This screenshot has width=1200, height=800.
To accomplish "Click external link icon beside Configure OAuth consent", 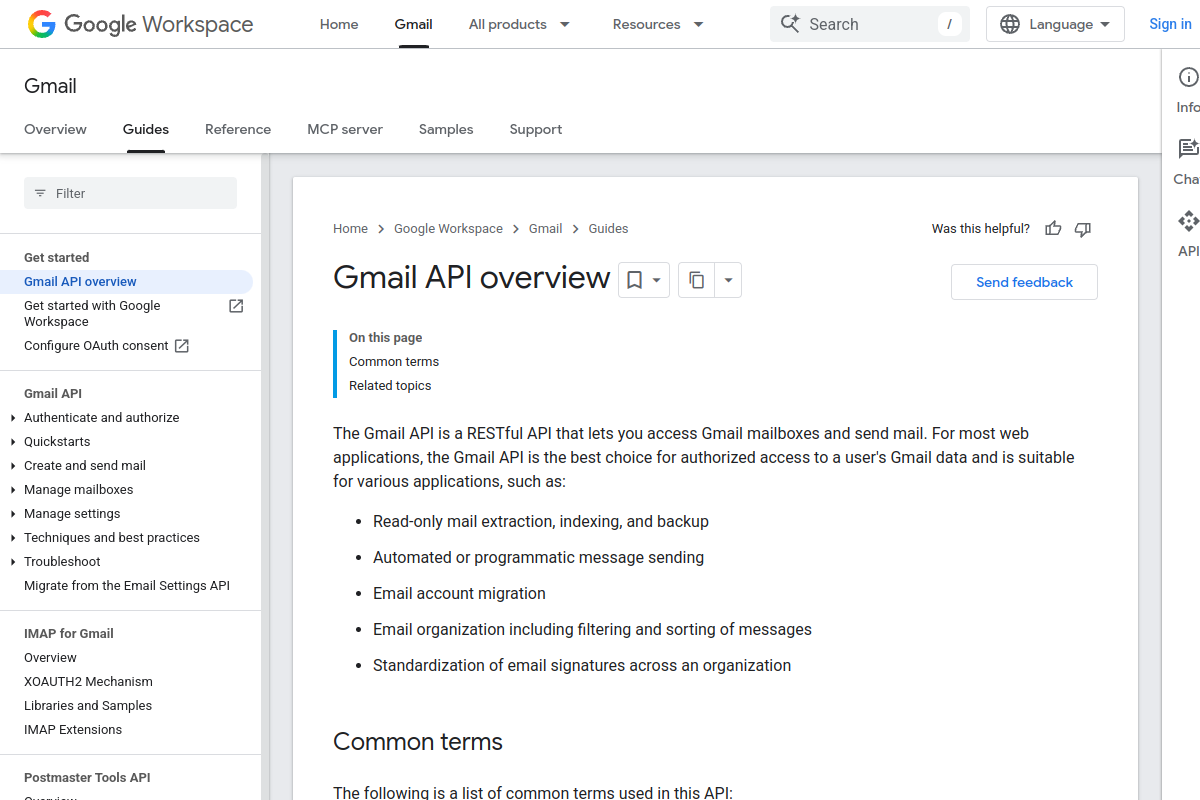I will [x=182, y=346].
